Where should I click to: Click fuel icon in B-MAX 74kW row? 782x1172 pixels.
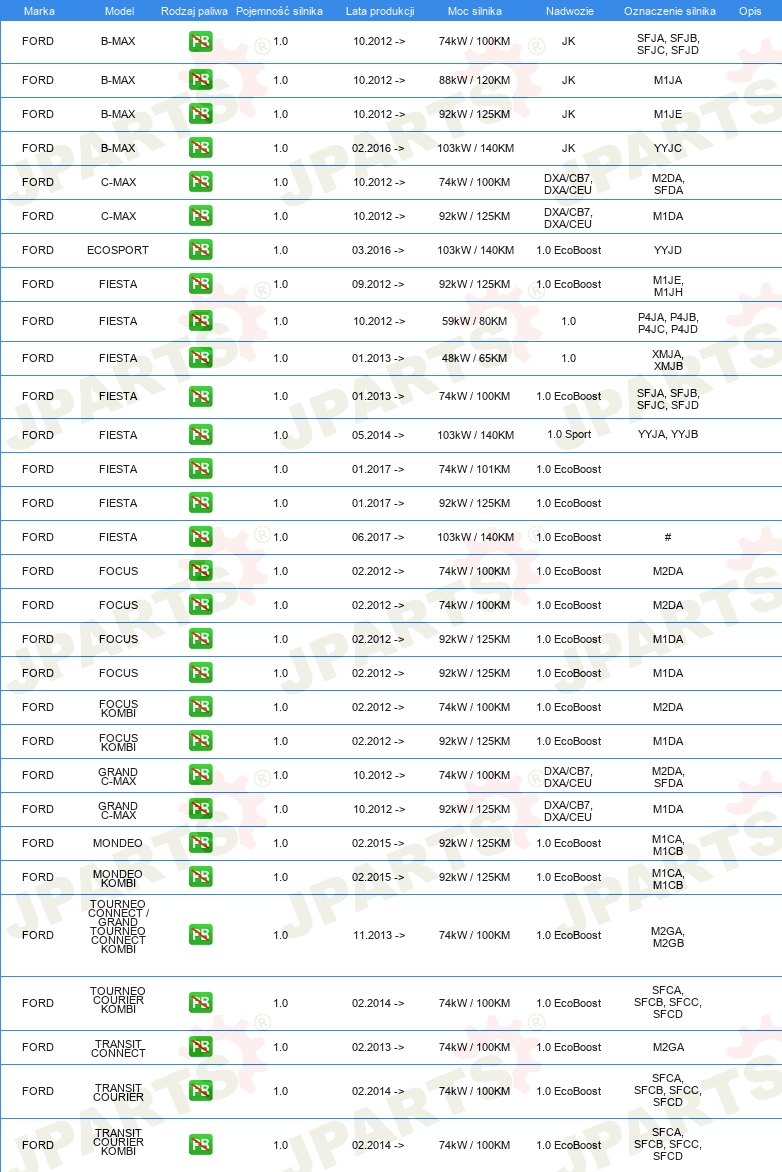200,42
